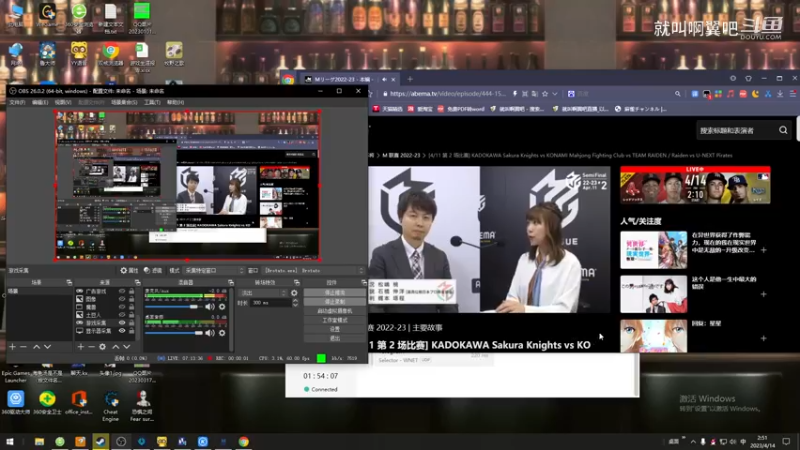Open settings gear for first mixer channel
Viewport: 800px width, 450px height.
point(222,307)
